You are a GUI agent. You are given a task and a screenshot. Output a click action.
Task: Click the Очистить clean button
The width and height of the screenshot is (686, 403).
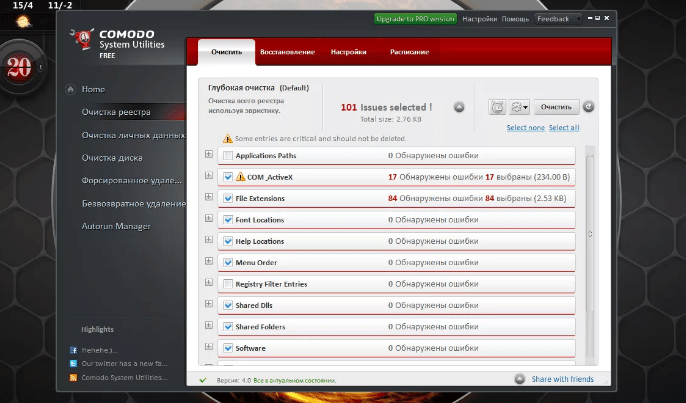tap(556, 107)
